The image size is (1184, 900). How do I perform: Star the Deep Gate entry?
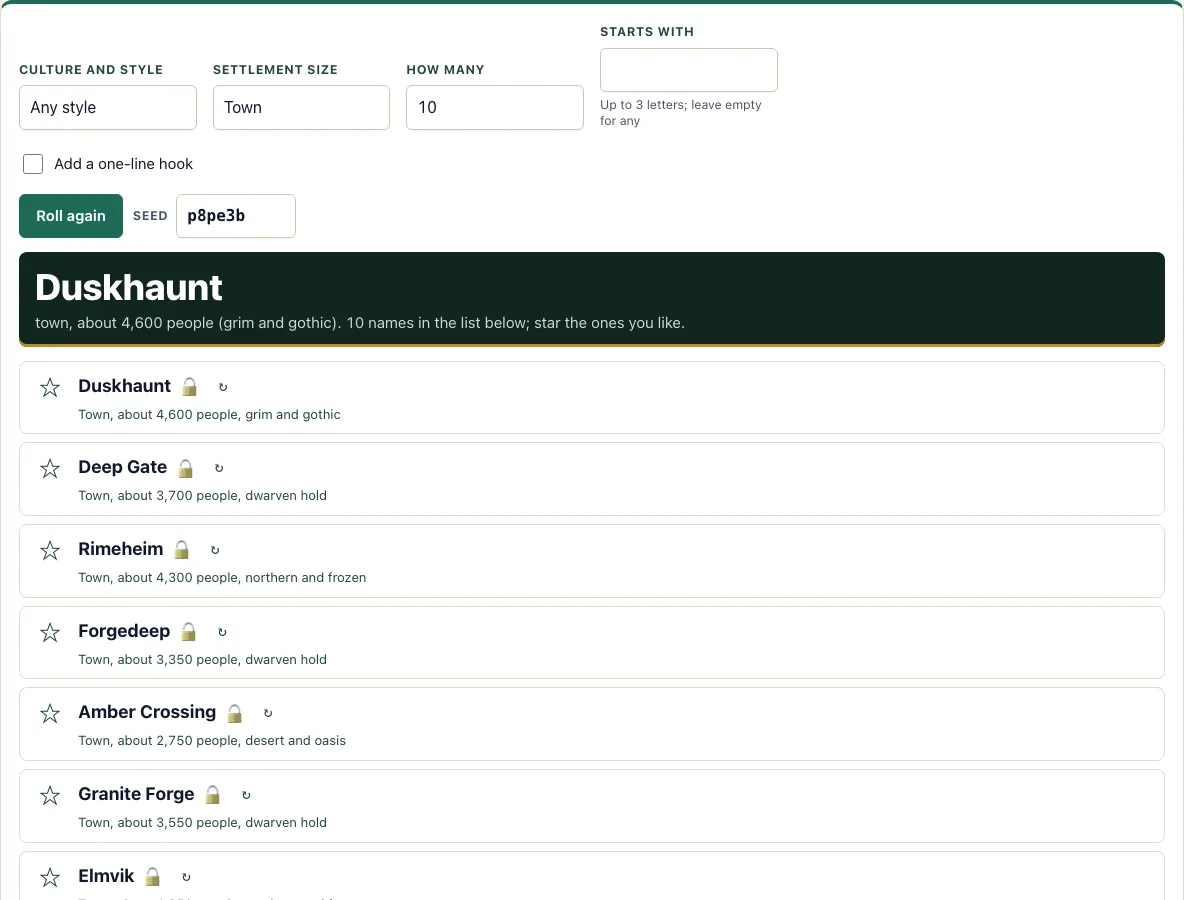(50, 469)
